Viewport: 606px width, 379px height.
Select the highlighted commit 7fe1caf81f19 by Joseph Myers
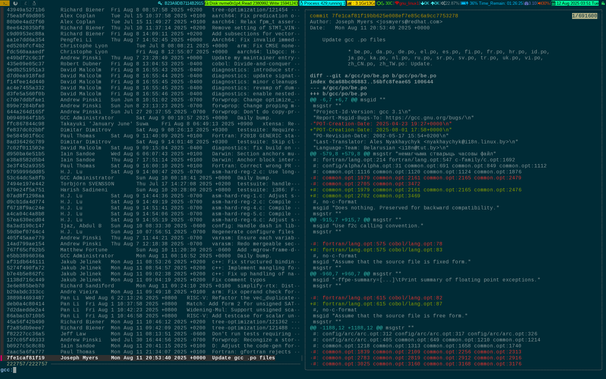[151, 358]
